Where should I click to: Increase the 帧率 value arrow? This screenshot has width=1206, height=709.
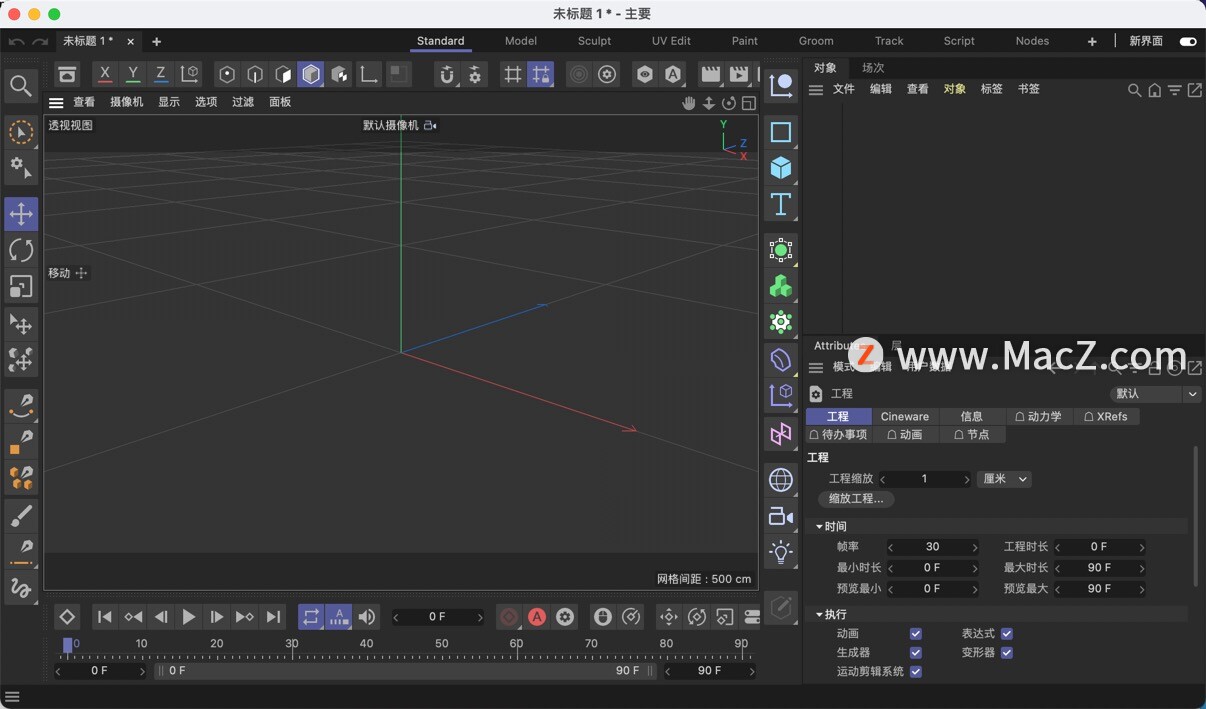click(975, 547)
